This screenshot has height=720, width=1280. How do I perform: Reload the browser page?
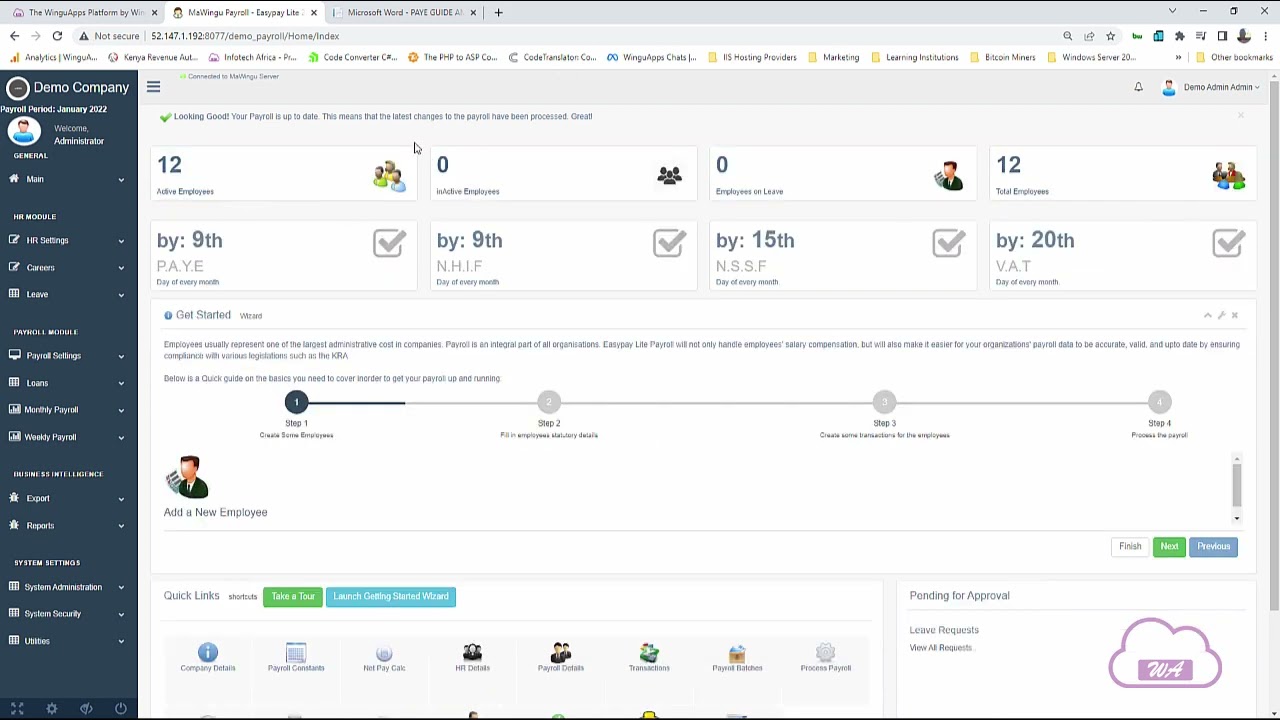57,36
